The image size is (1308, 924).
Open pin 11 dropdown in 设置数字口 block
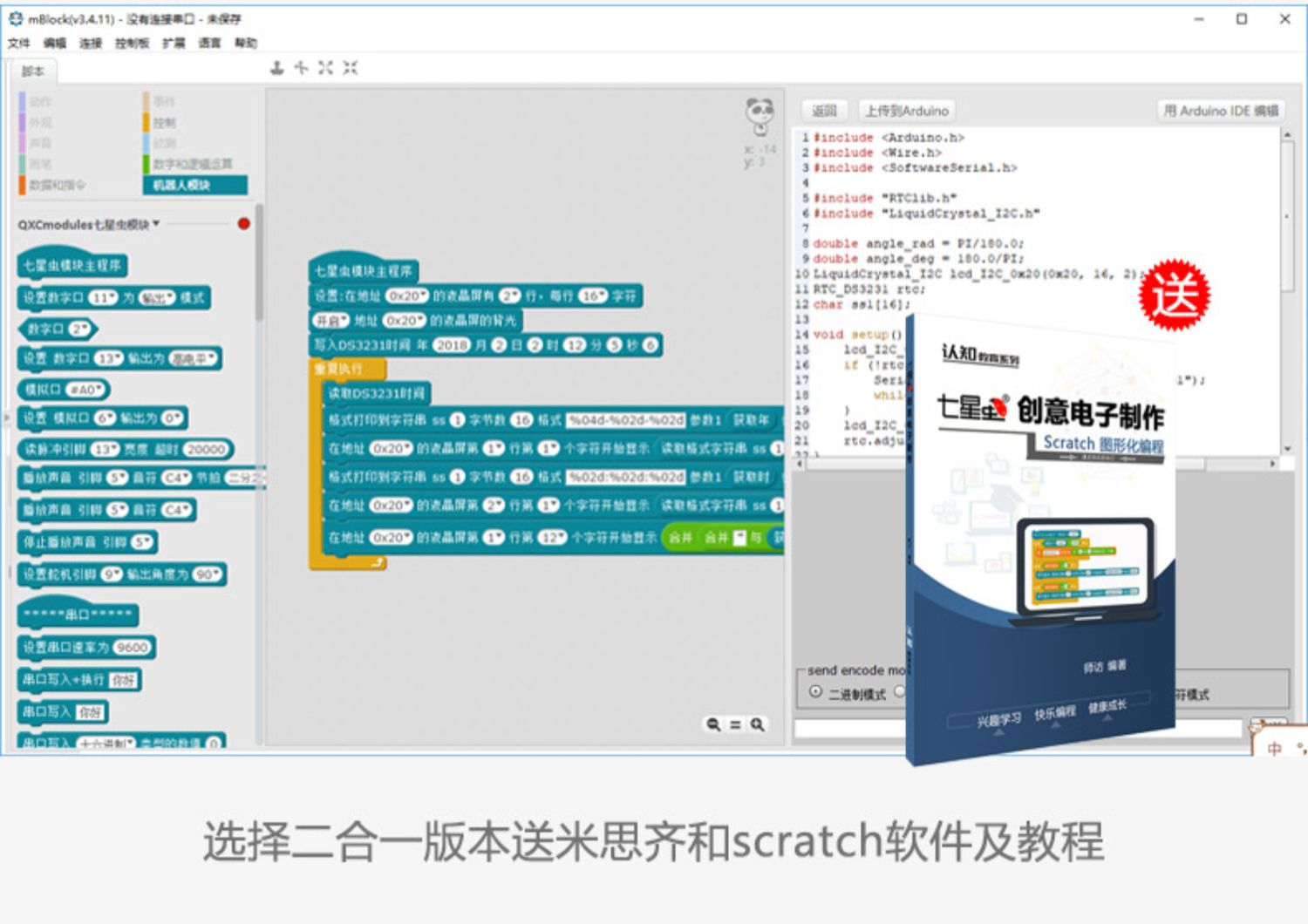[x=104, y=298]
